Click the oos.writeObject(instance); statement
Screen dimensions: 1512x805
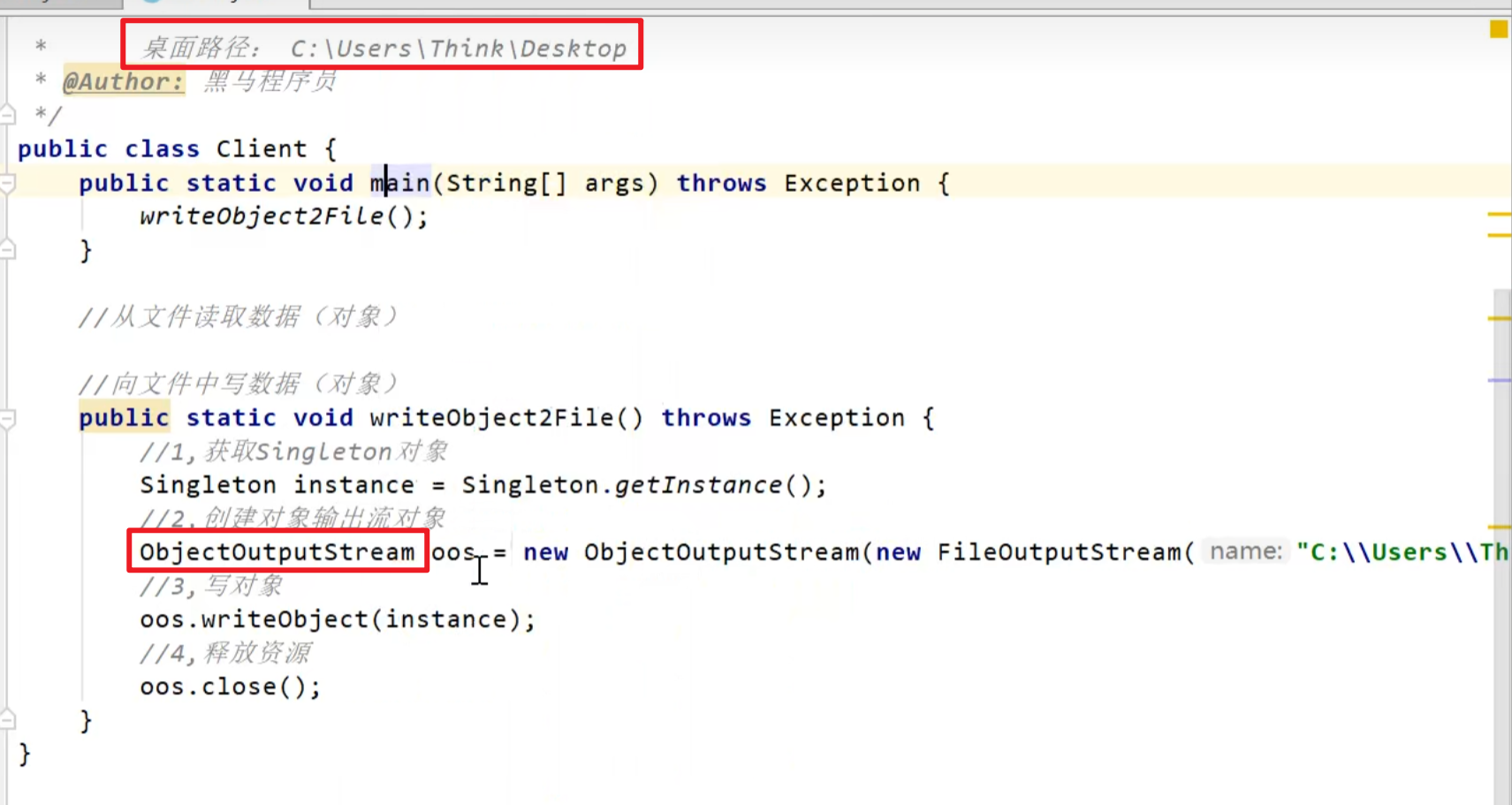coord(338,619)
